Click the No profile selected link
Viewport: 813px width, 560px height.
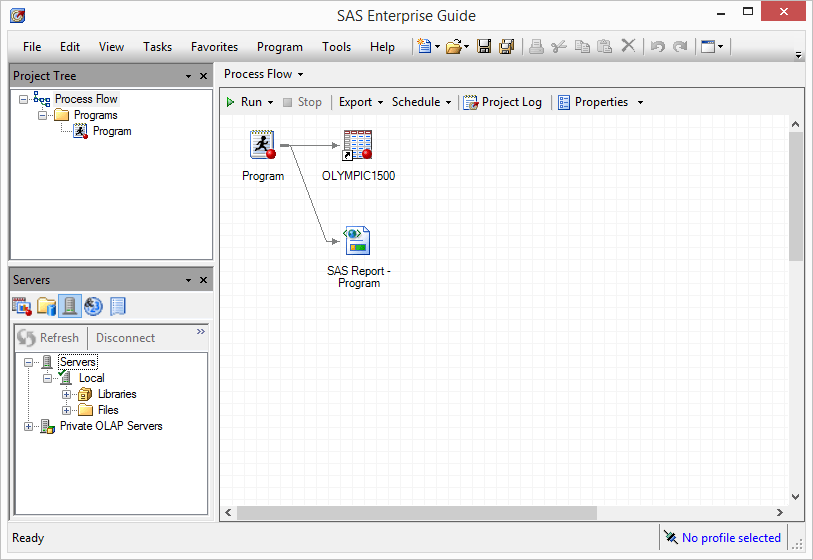731,538
